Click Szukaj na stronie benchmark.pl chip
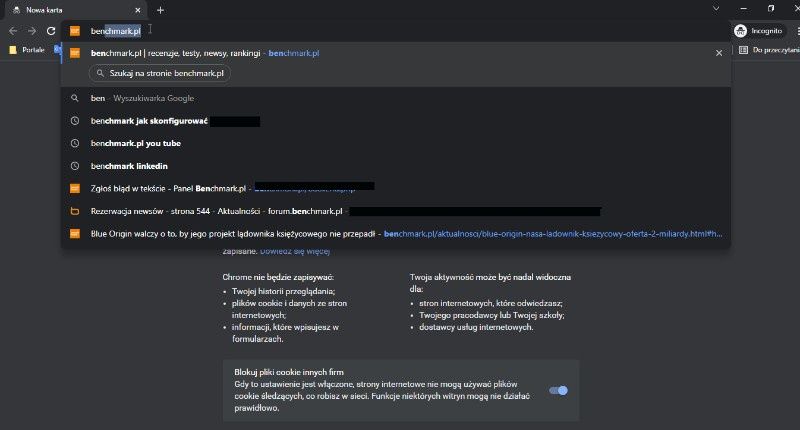 pos(160,73)
